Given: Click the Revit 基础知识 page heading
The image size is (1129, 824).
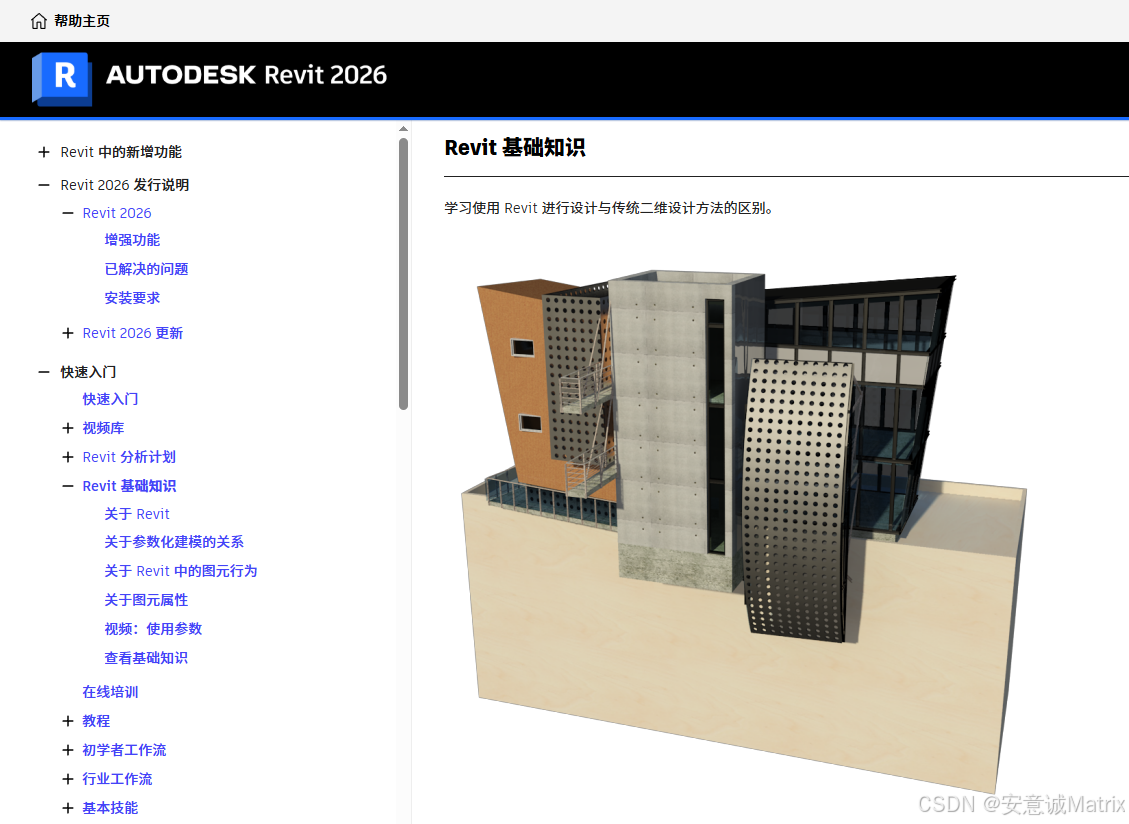Looking at the screenshot, I should click(515, 148).
